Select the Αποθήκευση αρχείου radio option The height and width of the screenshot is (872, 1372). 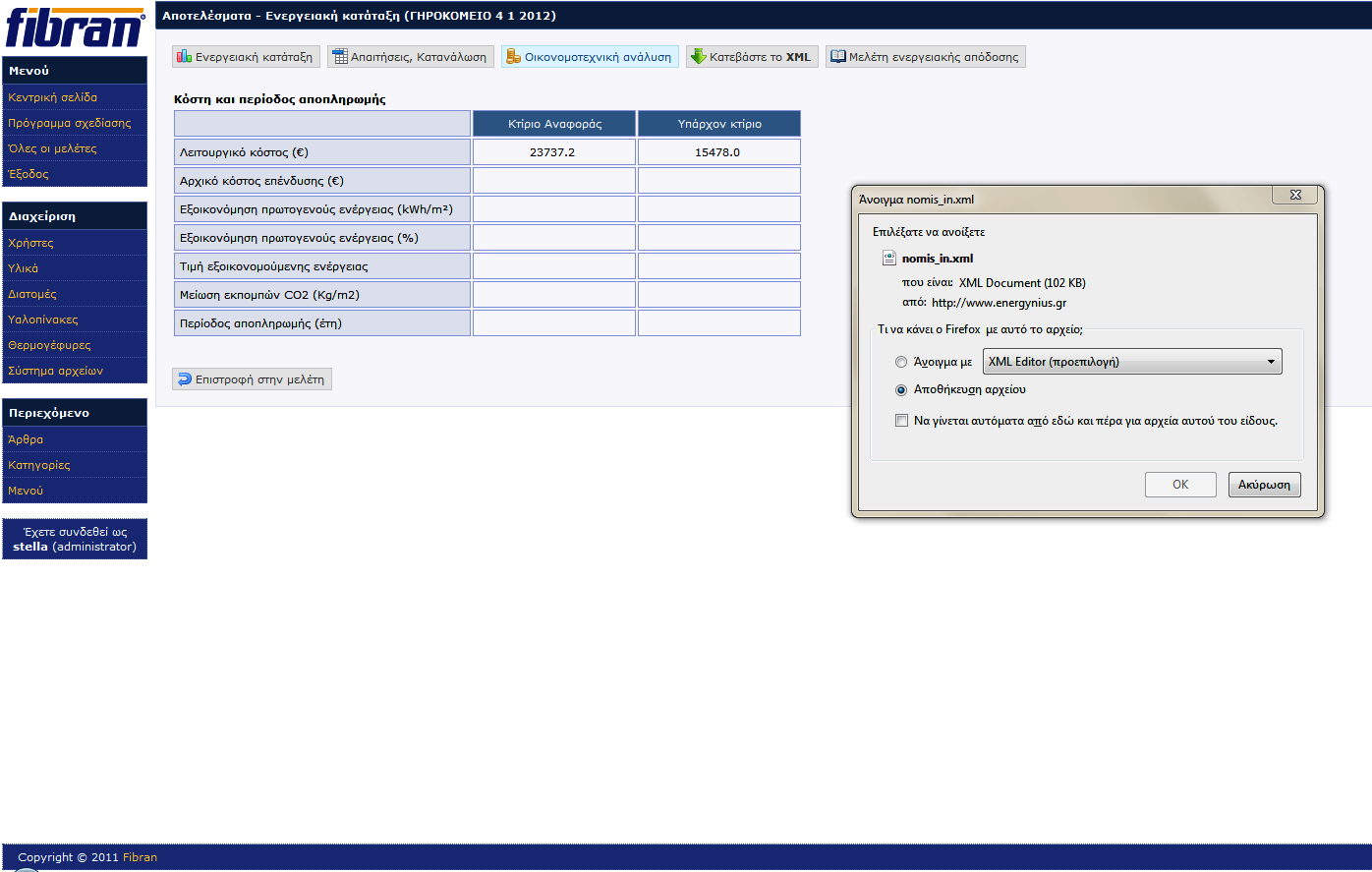click(901, 390)
